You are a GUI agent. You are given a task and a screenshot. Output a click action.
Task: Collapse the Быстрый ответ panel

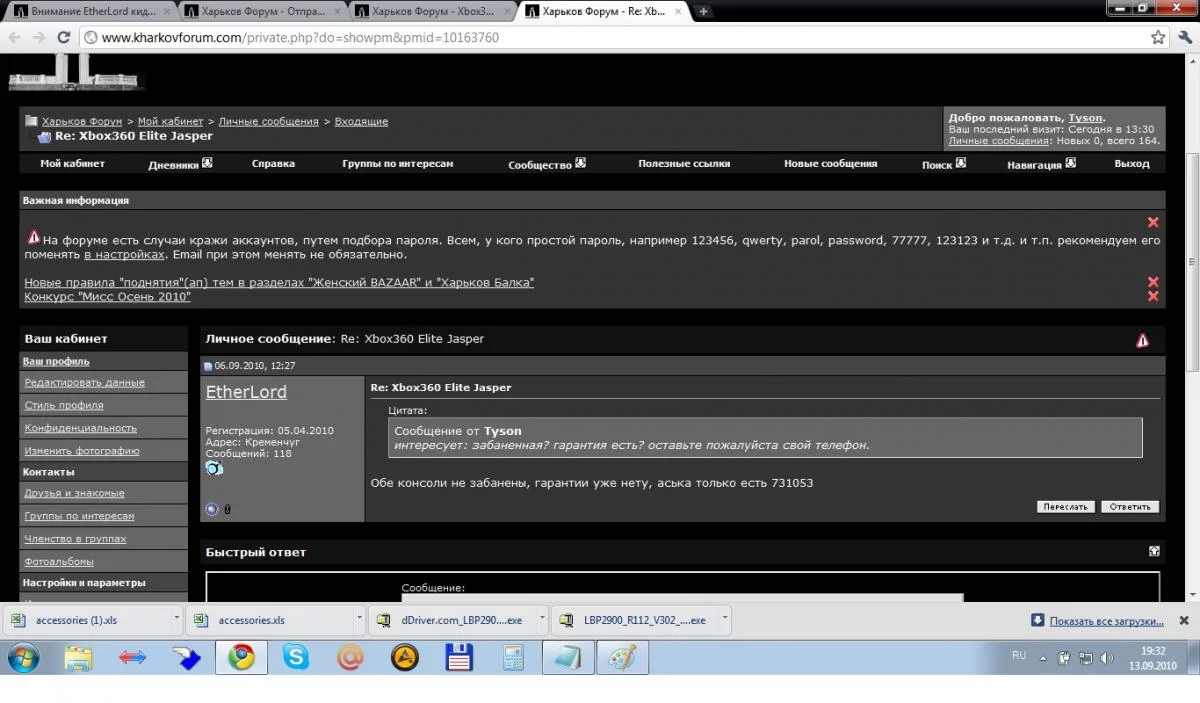[x=1154, y=551]
